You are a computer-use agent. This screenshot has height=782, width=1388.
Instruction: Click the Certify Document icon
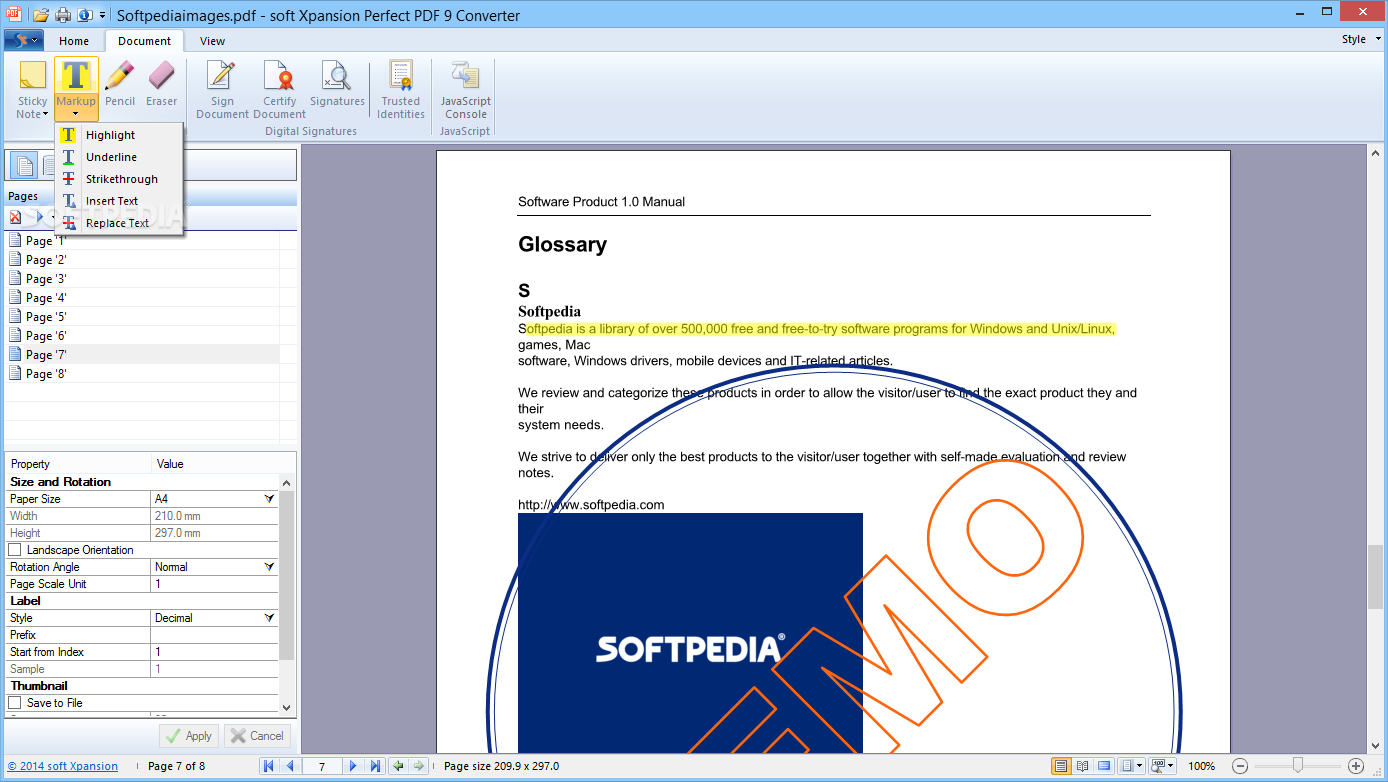point(280,89)
